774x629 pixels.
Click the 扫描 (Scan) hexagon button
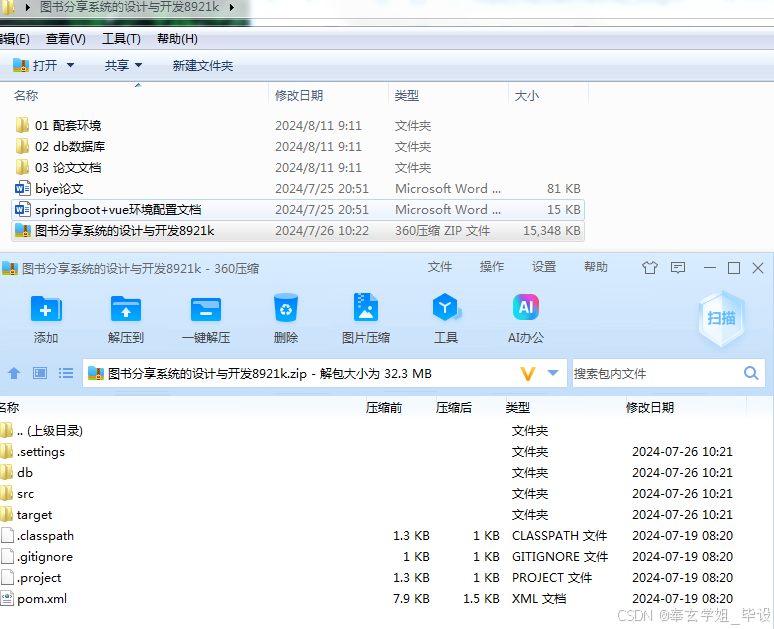722,318
